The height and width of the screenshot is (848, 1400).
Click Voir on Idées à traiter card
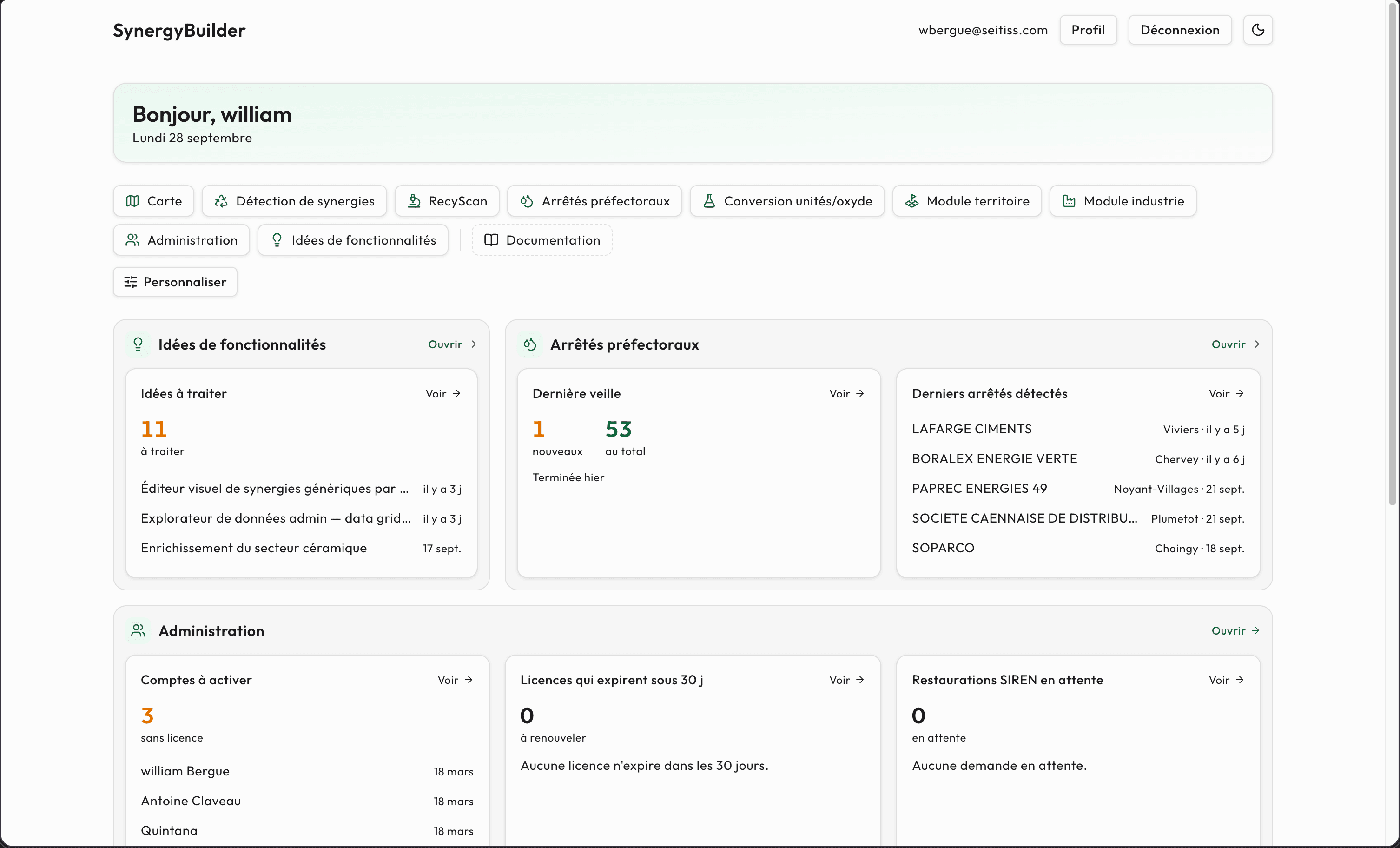(443, 394)
